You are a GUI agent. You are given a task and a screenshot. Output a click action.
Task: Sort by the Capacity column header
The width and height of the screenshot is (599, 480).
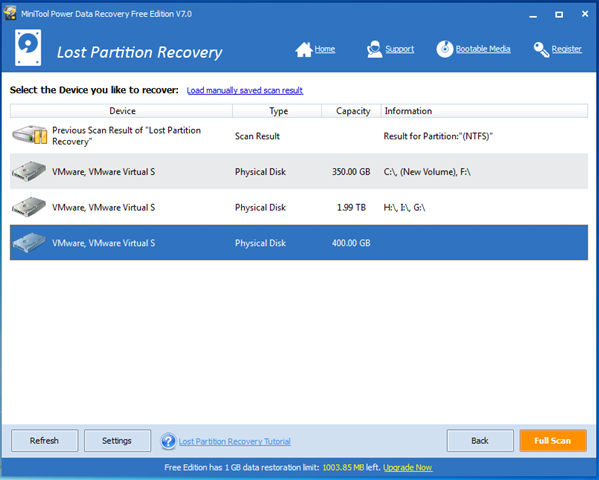click(x=351, y=111)
